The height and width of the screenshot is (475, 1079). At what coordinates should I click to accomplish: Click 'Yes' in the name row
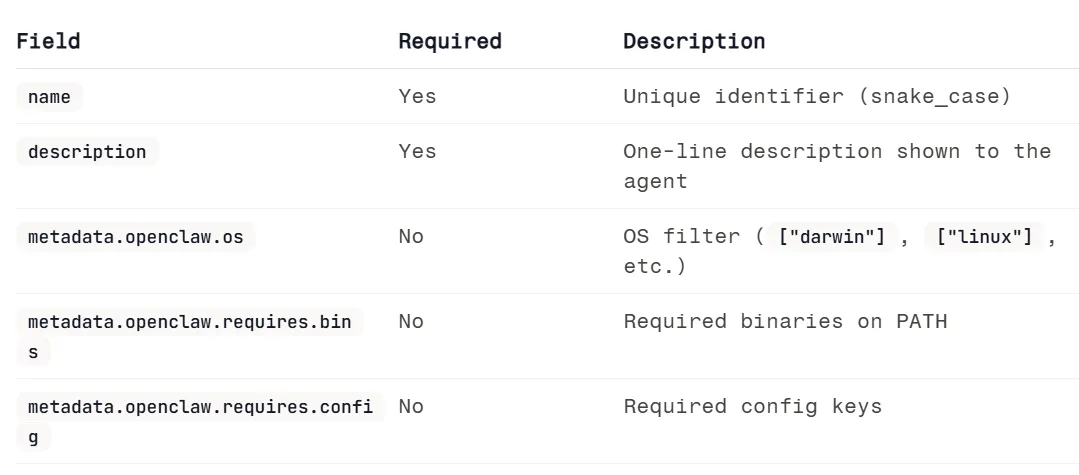[417, 96]
